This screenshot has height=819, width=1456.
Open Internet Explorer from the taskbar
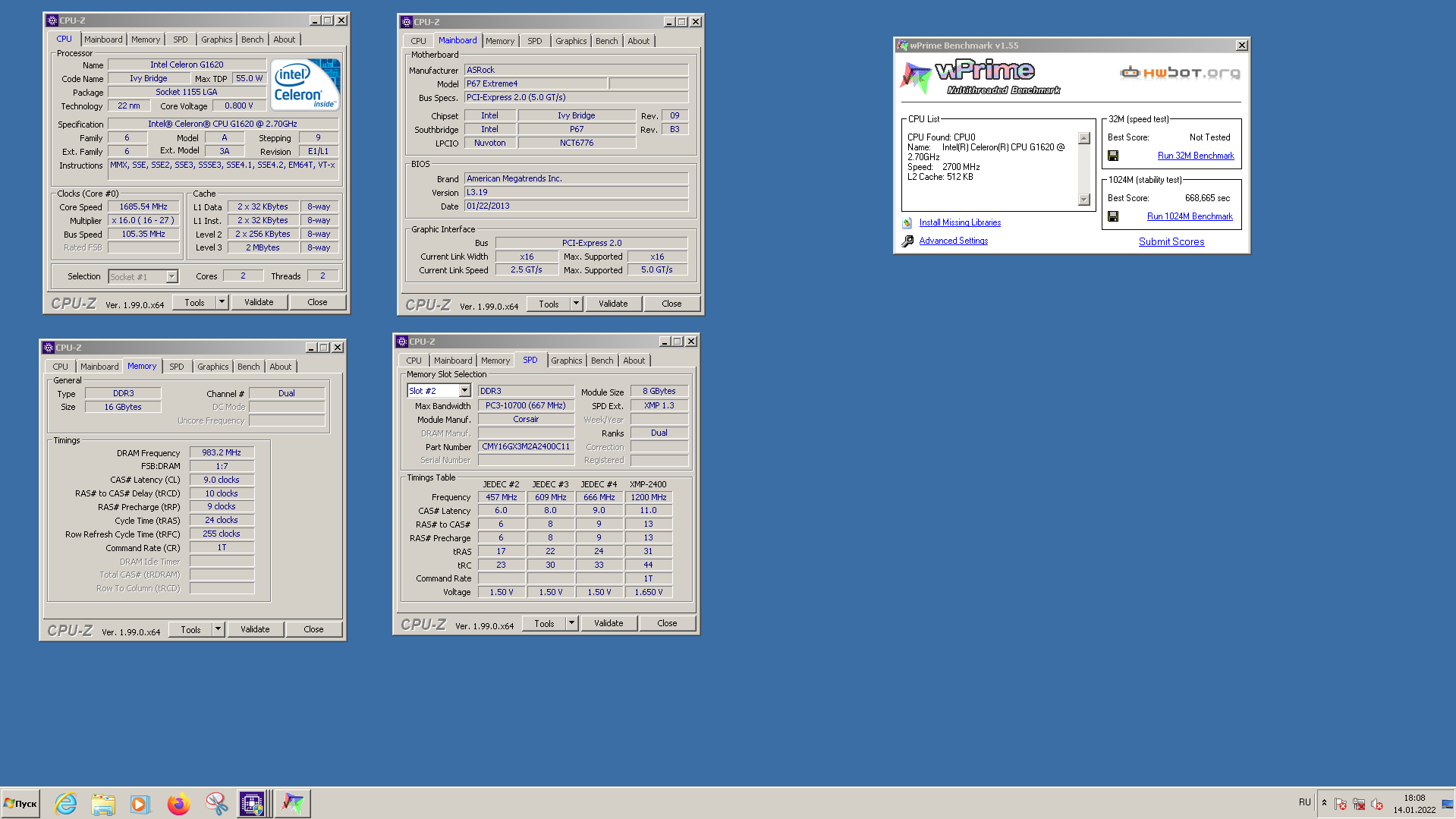[x=66, y=803]
